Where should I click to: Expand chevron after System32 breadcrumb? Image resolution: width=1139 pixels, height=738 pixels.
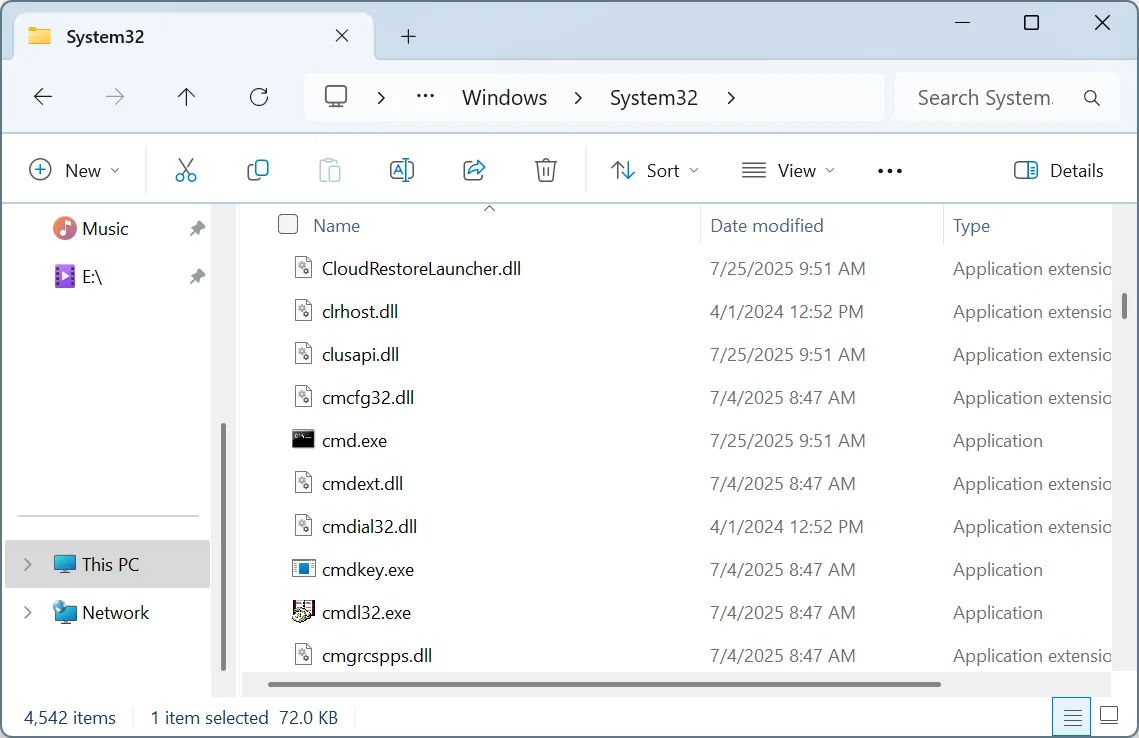(x=731, y=97)
